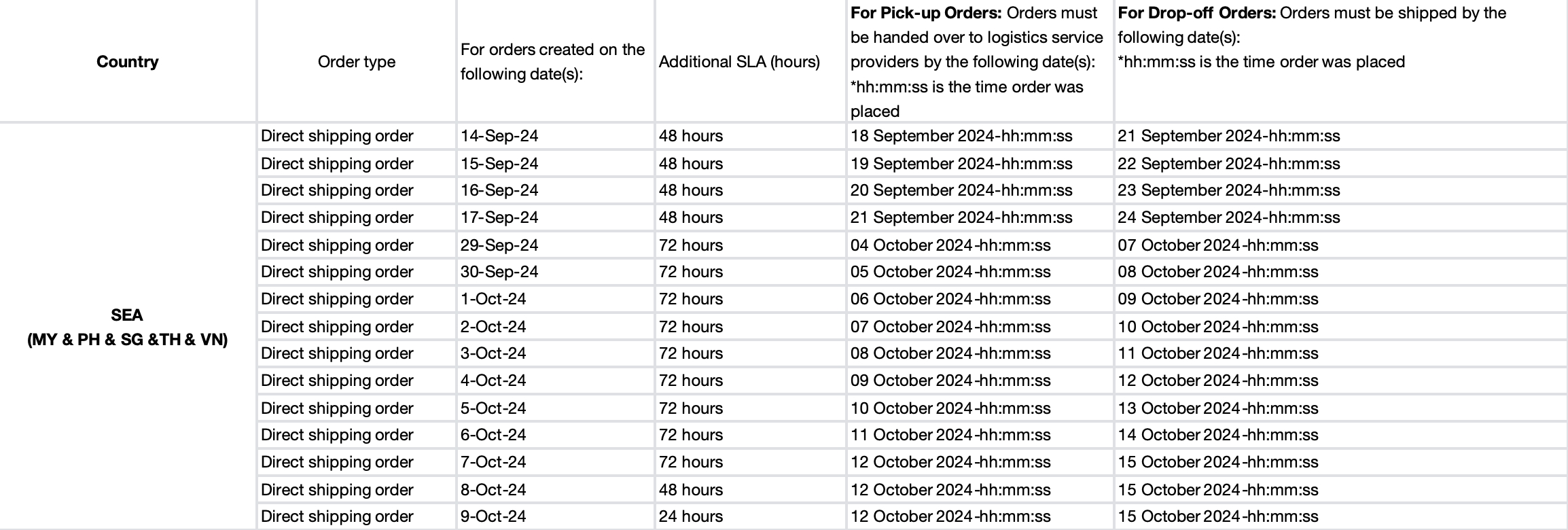
Task: Select 04 October 2024 pick-up deadline cell
Action: 950,245
